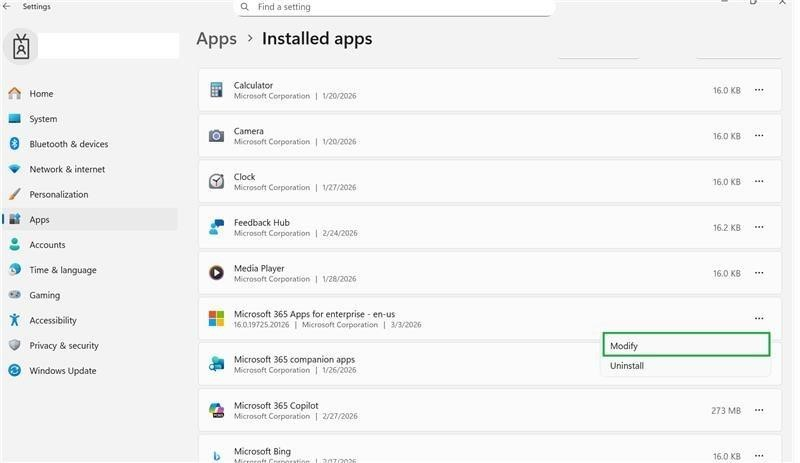Open Time & language settings
Screen dimensions: 800x463
pyautogui.click(x=90, y=270)
